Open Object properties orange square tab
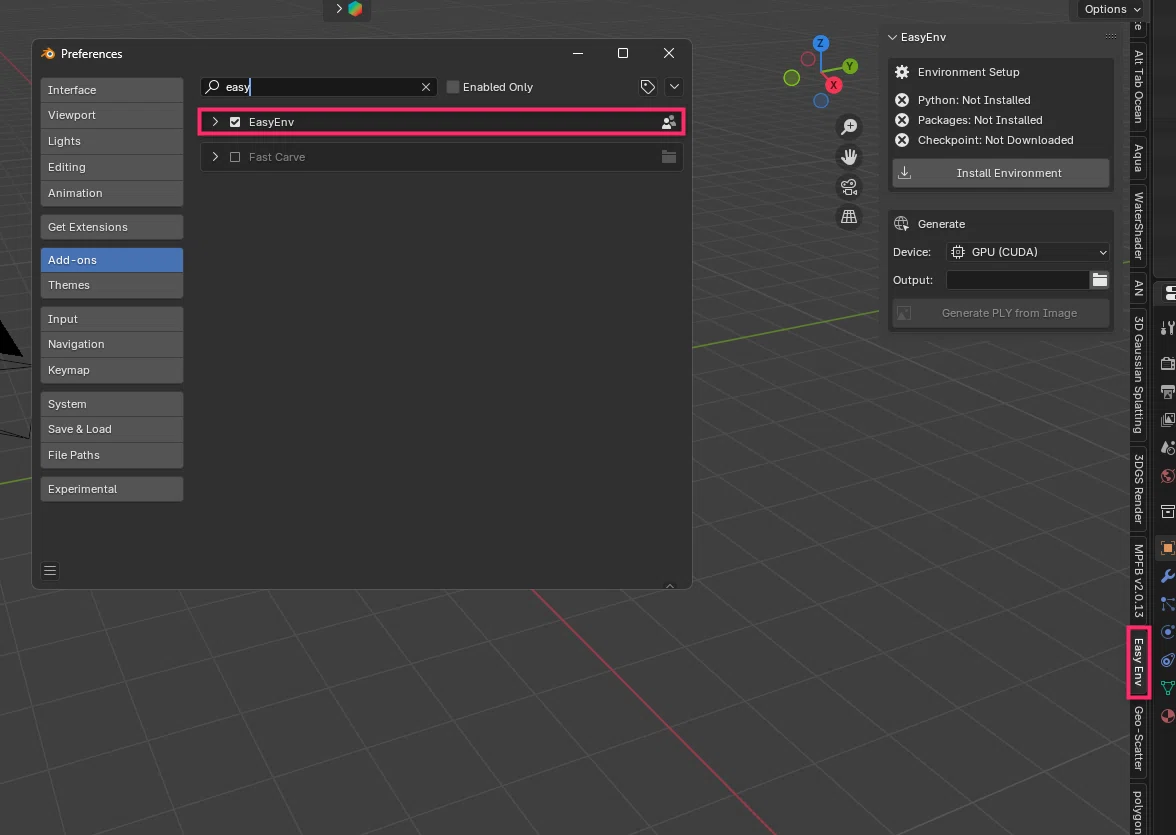Image resolution: width=1176 pixels, height=835 pixels. 1168,548
